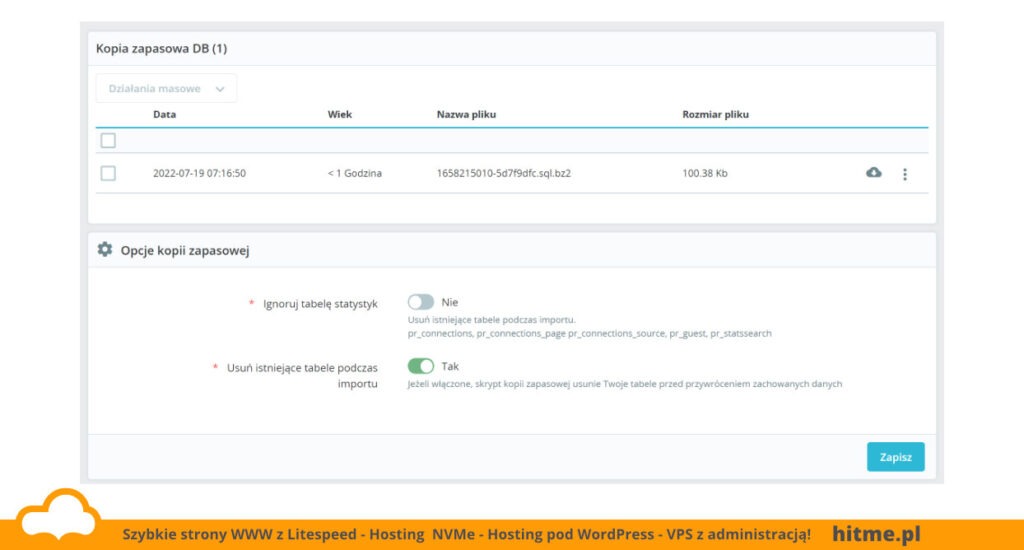Click the file size 100.38 Kb
The image size is (1024, 550).
[705, 173]
